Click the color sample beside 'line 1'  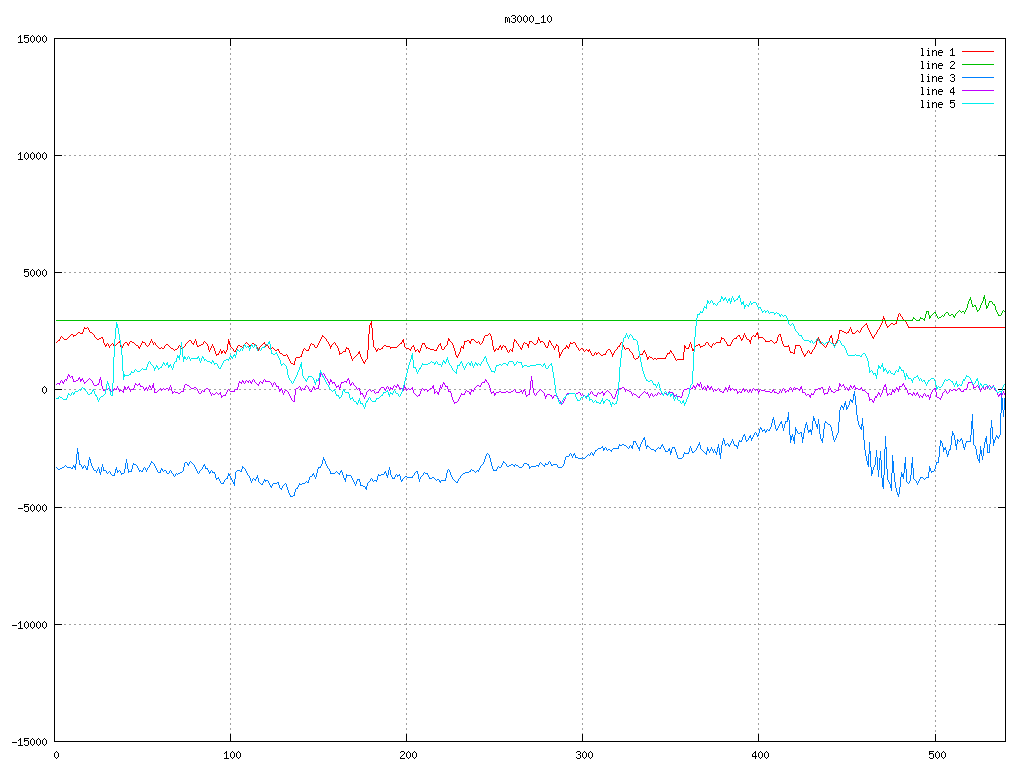(979, 52)
